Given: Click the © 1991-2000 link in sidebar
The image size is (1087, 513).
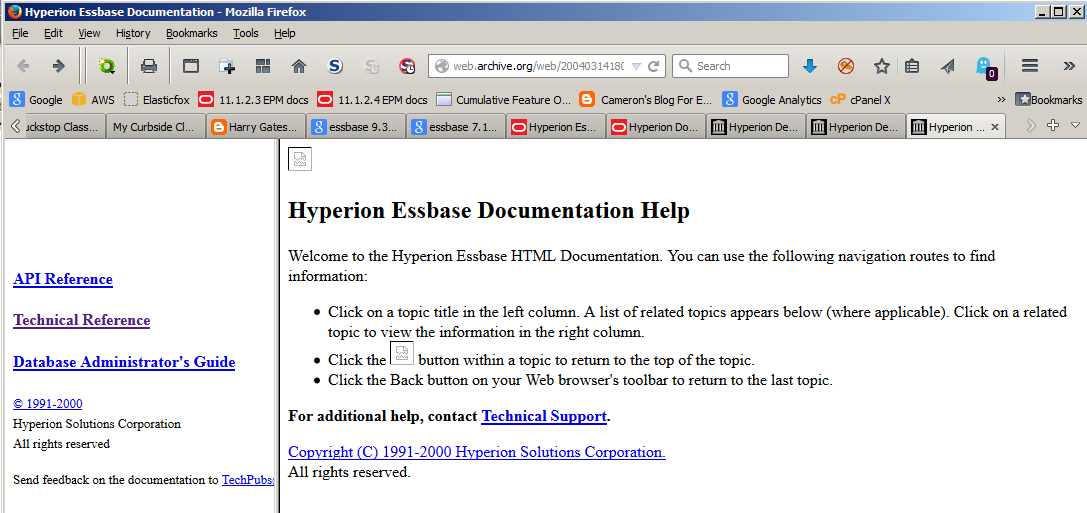Looking at the screenshot, I should [x=48, y=403].
